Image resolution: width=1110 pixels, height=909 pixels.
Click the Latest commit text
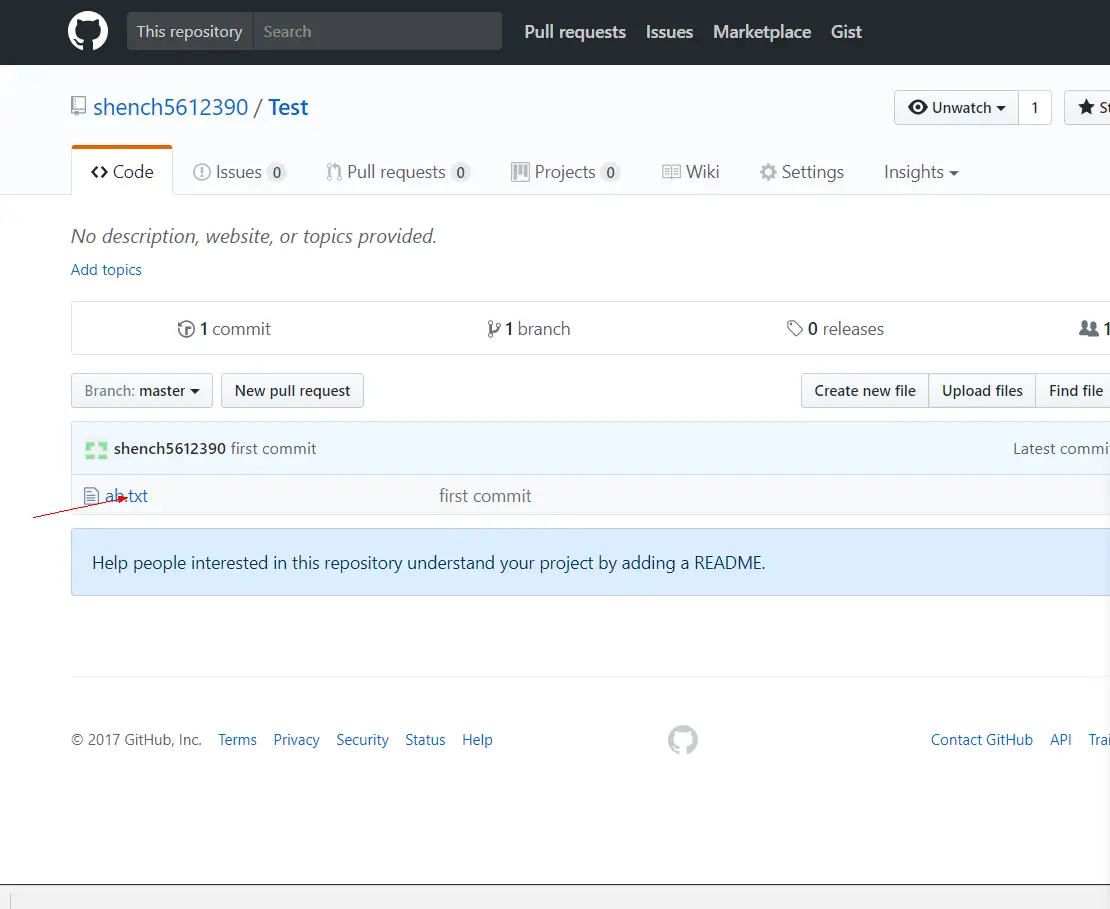coord(1061,449)
